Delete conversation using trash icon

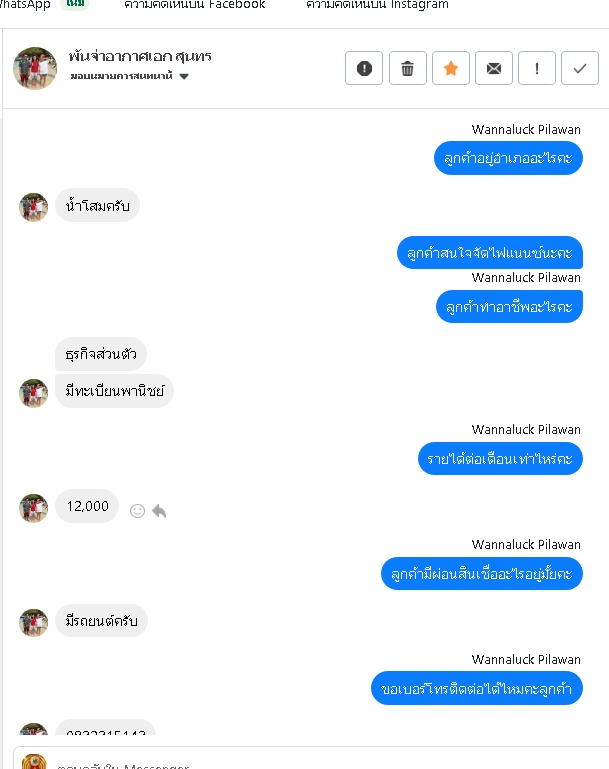(x=407, y=68)
